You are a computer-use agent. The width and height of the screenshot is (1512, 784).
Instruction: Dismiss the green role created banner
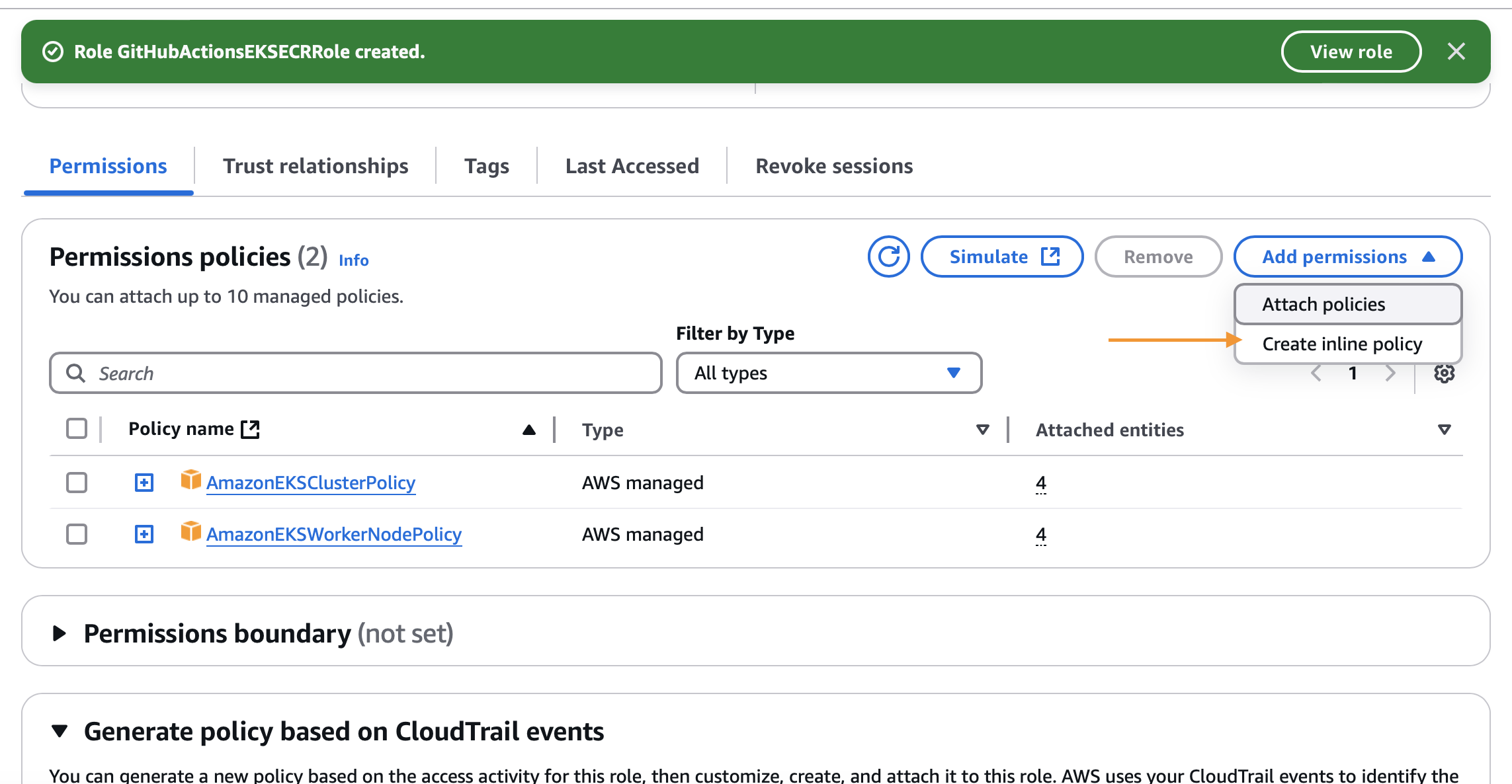[x=1456, y=52]
